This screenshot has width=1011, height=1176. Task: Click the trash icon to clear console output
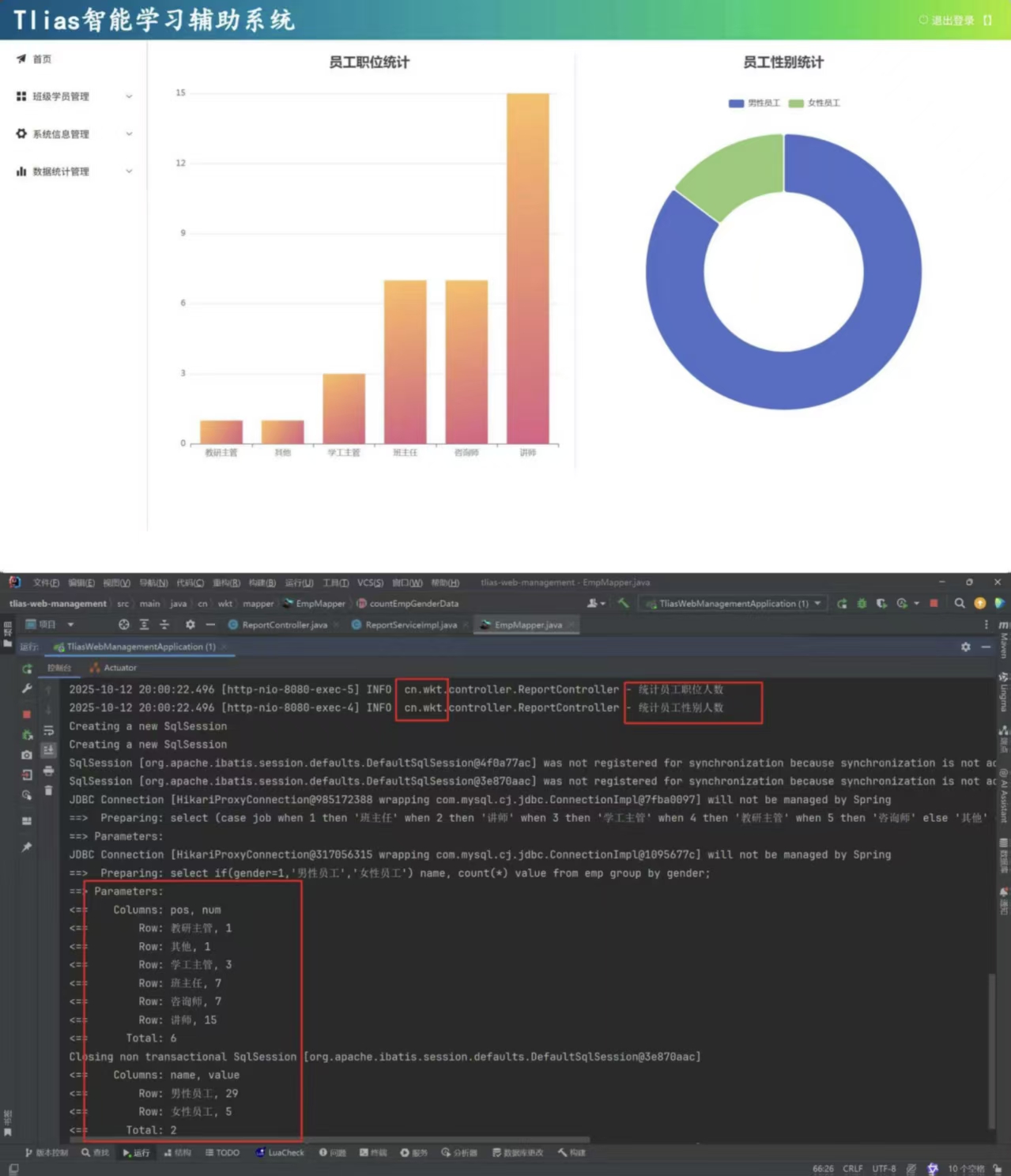(48, 790)
